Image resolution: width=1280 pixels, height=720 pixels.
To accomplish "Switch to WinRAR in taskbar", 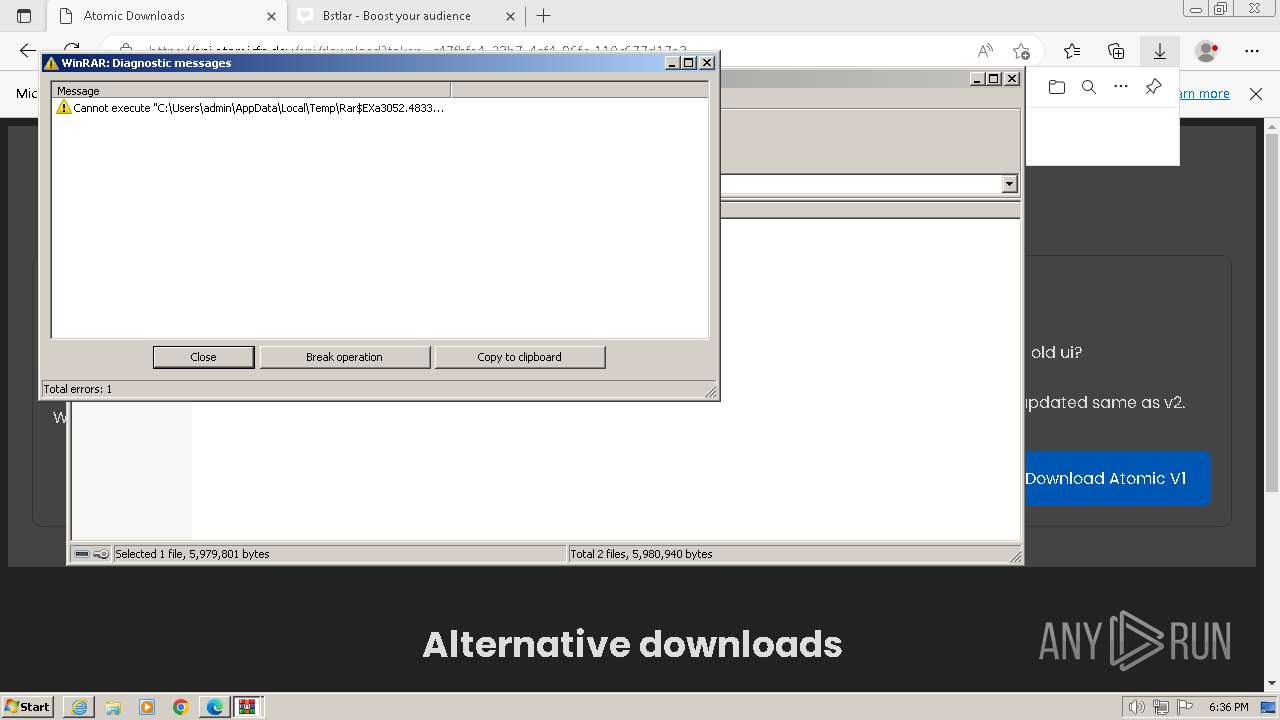I will pos(247,707).
